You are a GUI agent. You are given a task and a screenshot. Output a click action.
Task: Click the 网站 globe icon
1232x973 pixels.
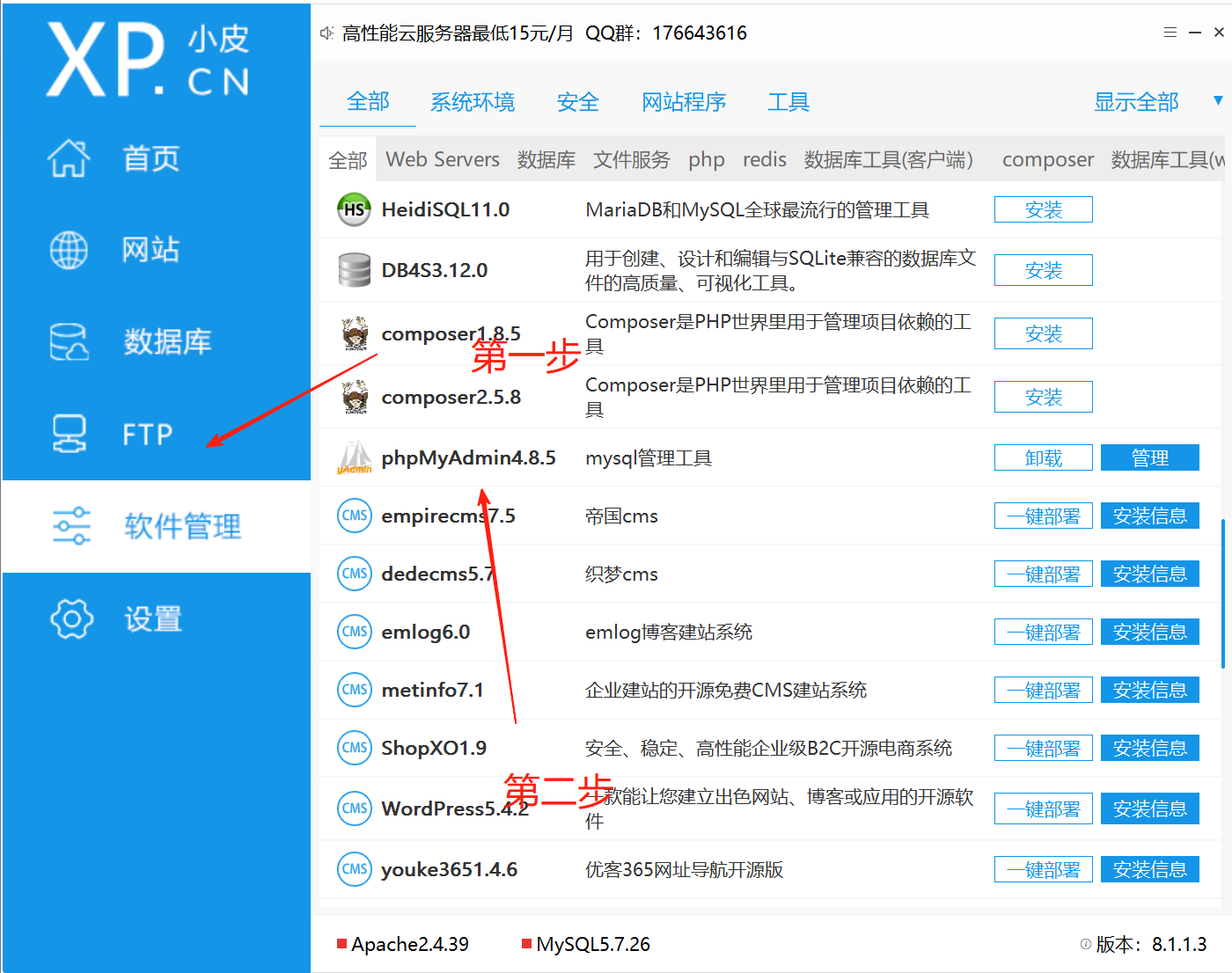(69, 250)
